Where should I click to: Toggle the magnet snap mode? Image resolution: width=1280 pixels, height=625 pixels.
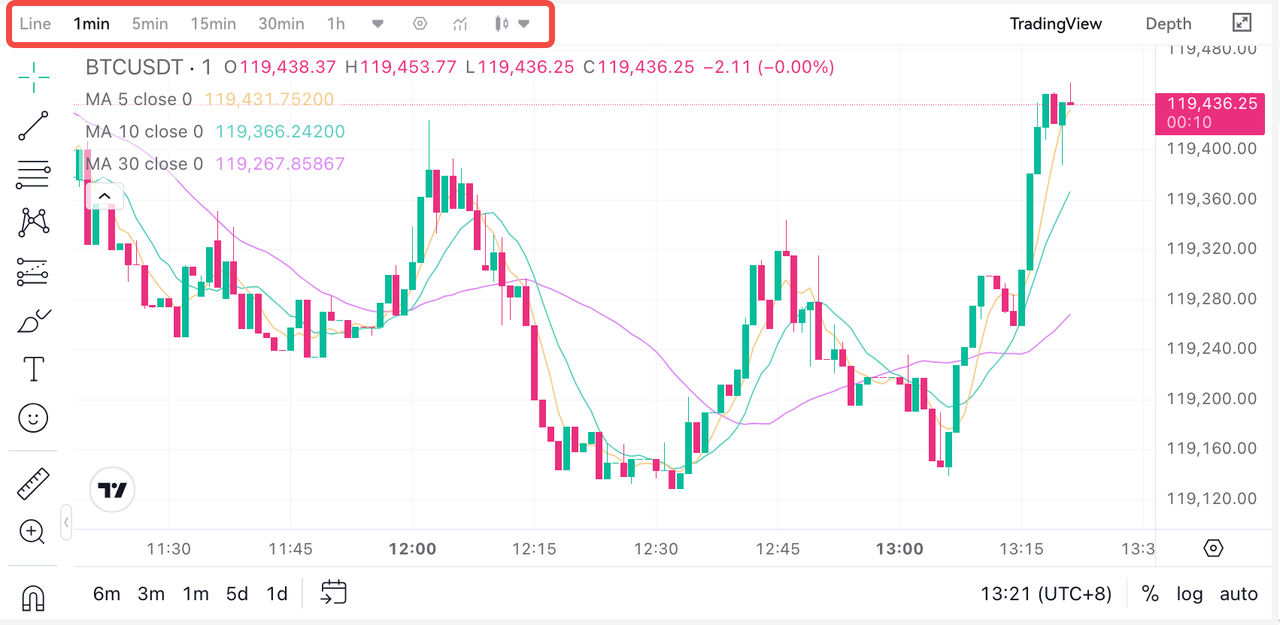click(x=33, y=598)
